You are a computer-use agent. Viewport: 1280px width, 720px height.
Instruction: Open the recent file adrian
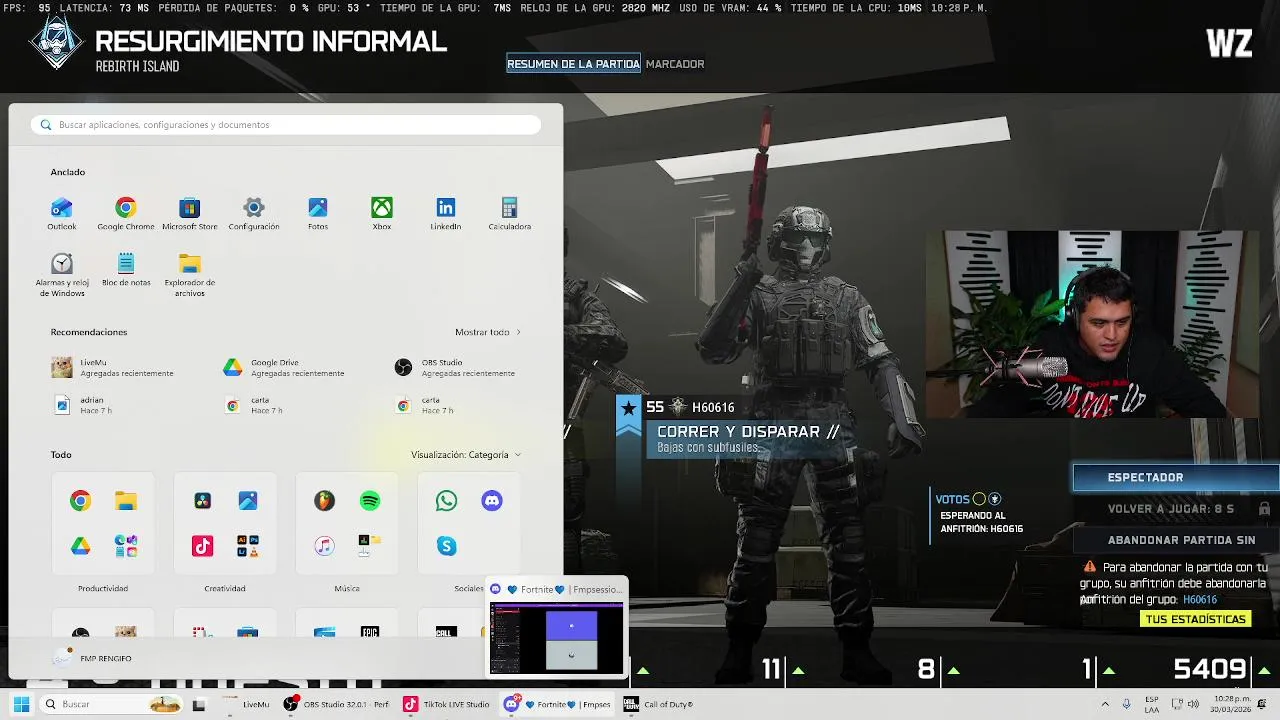click(83, 405)
